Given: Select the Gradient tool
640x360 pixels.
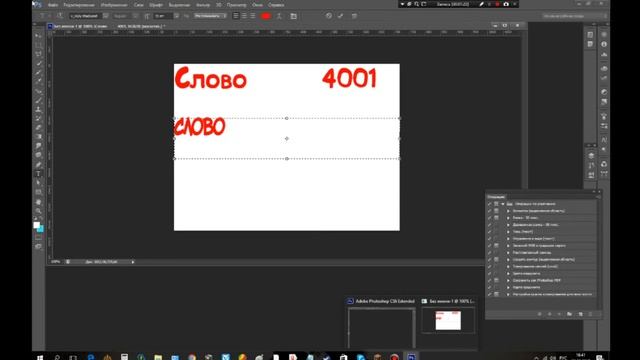Looking at the screenshot, I should [38, 137].
